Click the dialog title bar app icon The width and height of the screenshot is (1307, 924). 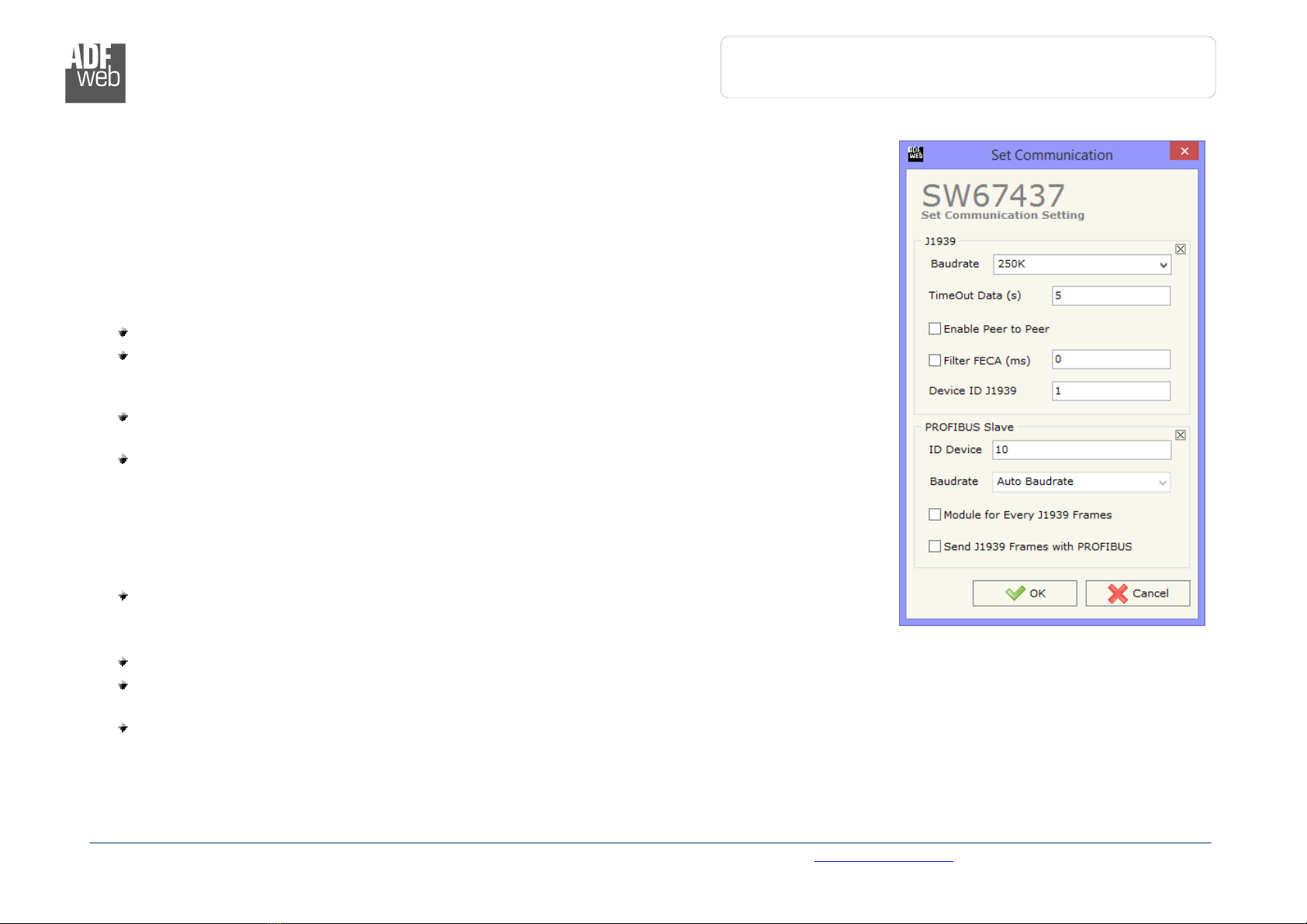[915, 154]
